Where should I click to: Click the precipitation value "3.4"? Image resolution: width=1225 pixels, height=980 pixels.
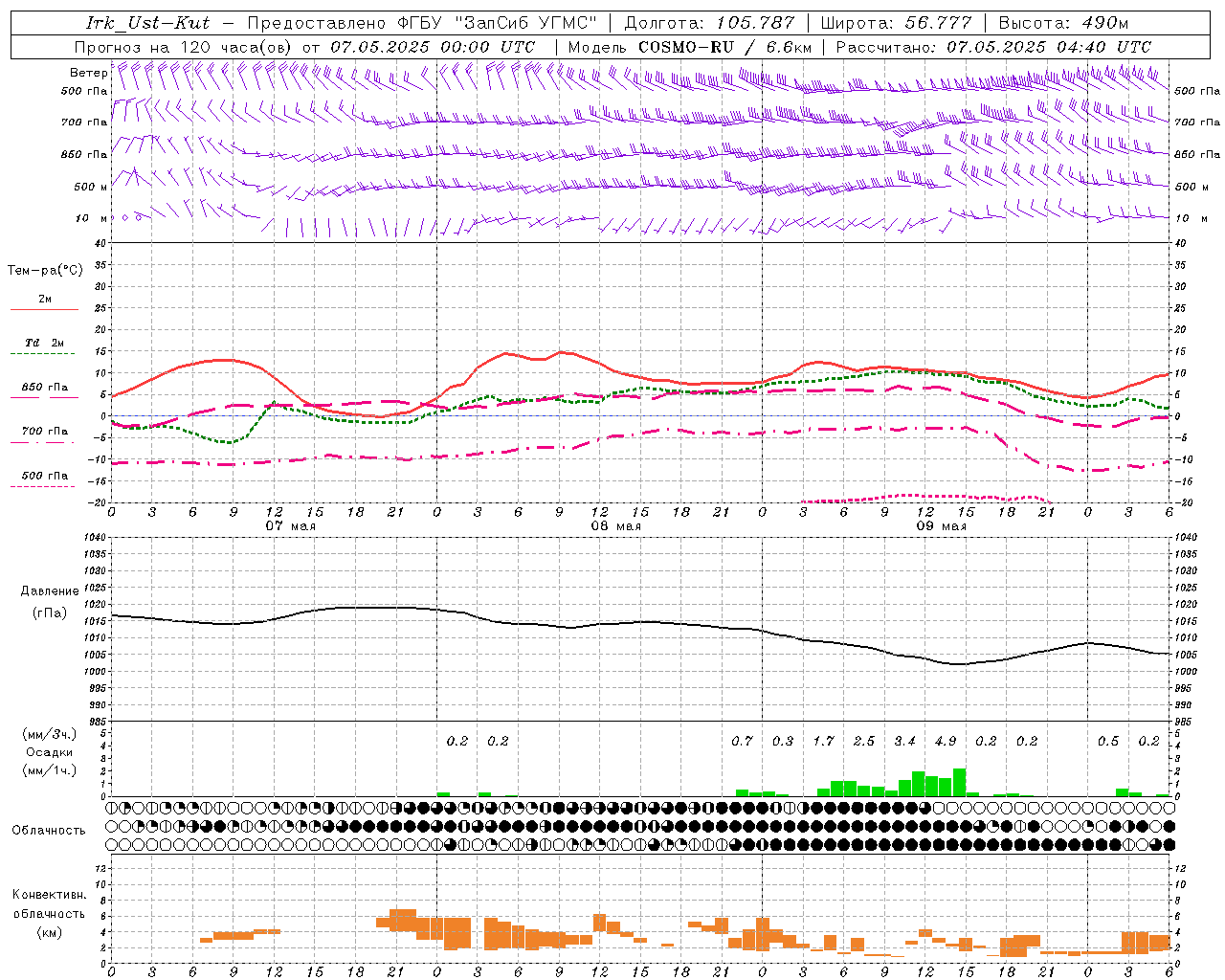[x=904, y=741]
